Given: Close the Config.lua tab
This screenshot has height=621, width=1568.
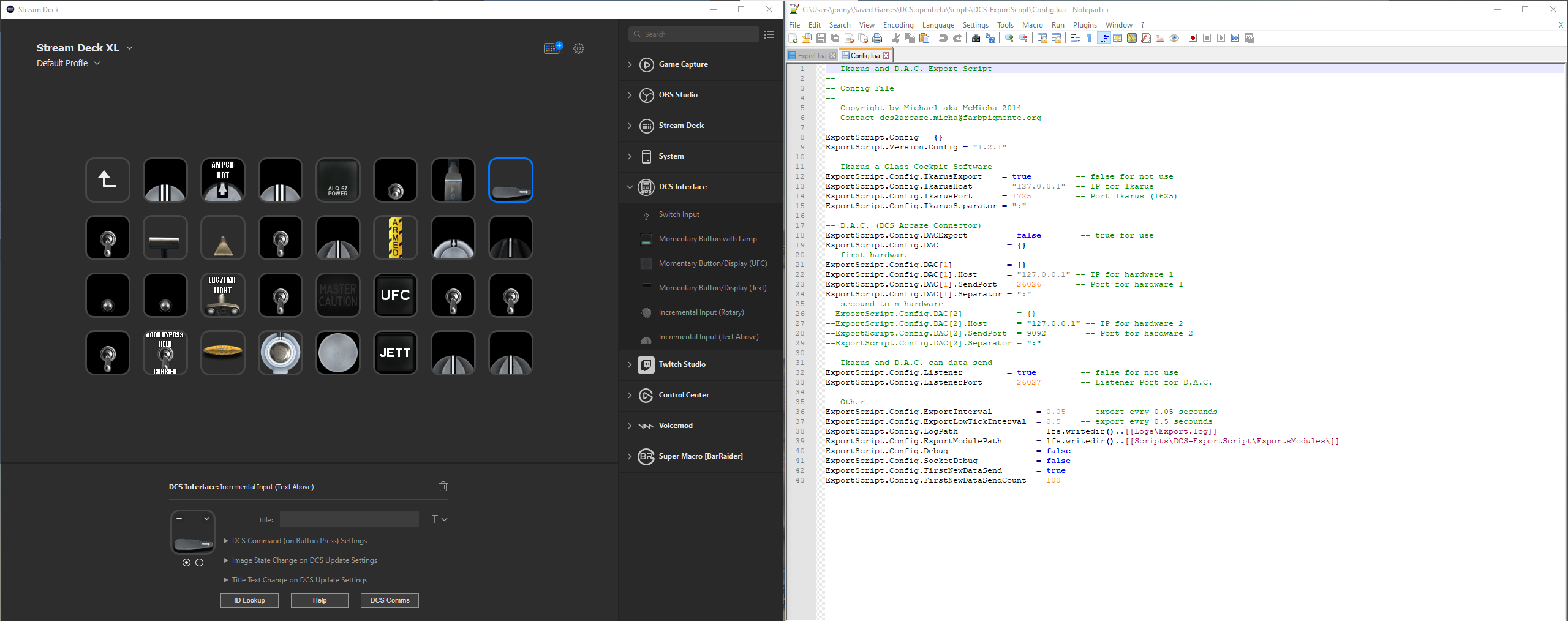Looking at the screenshot, I should pos(886,56).
